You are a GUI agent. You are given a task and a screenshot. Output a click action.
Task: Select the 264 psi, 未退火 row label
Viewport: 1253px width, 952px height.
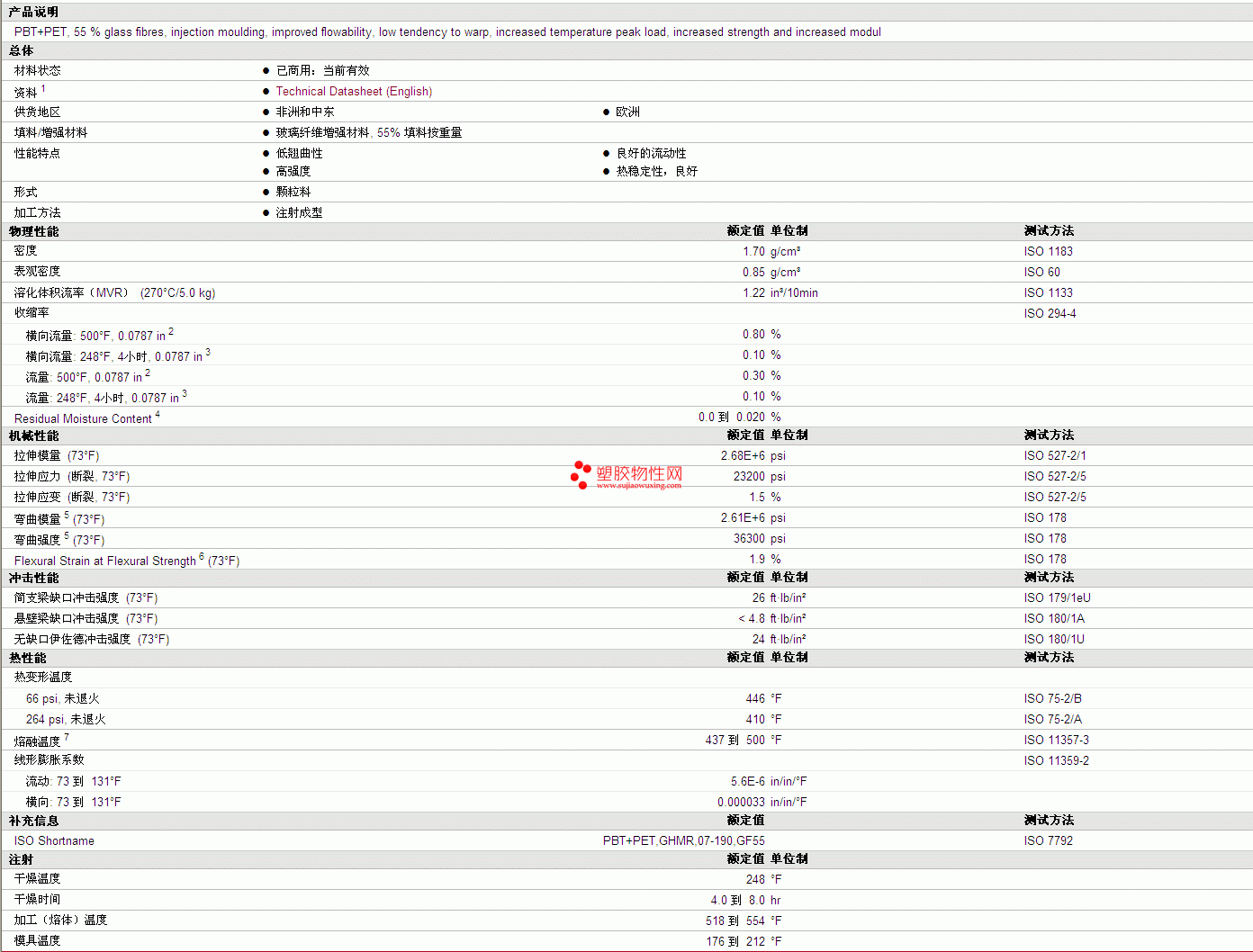click(66, 720)
